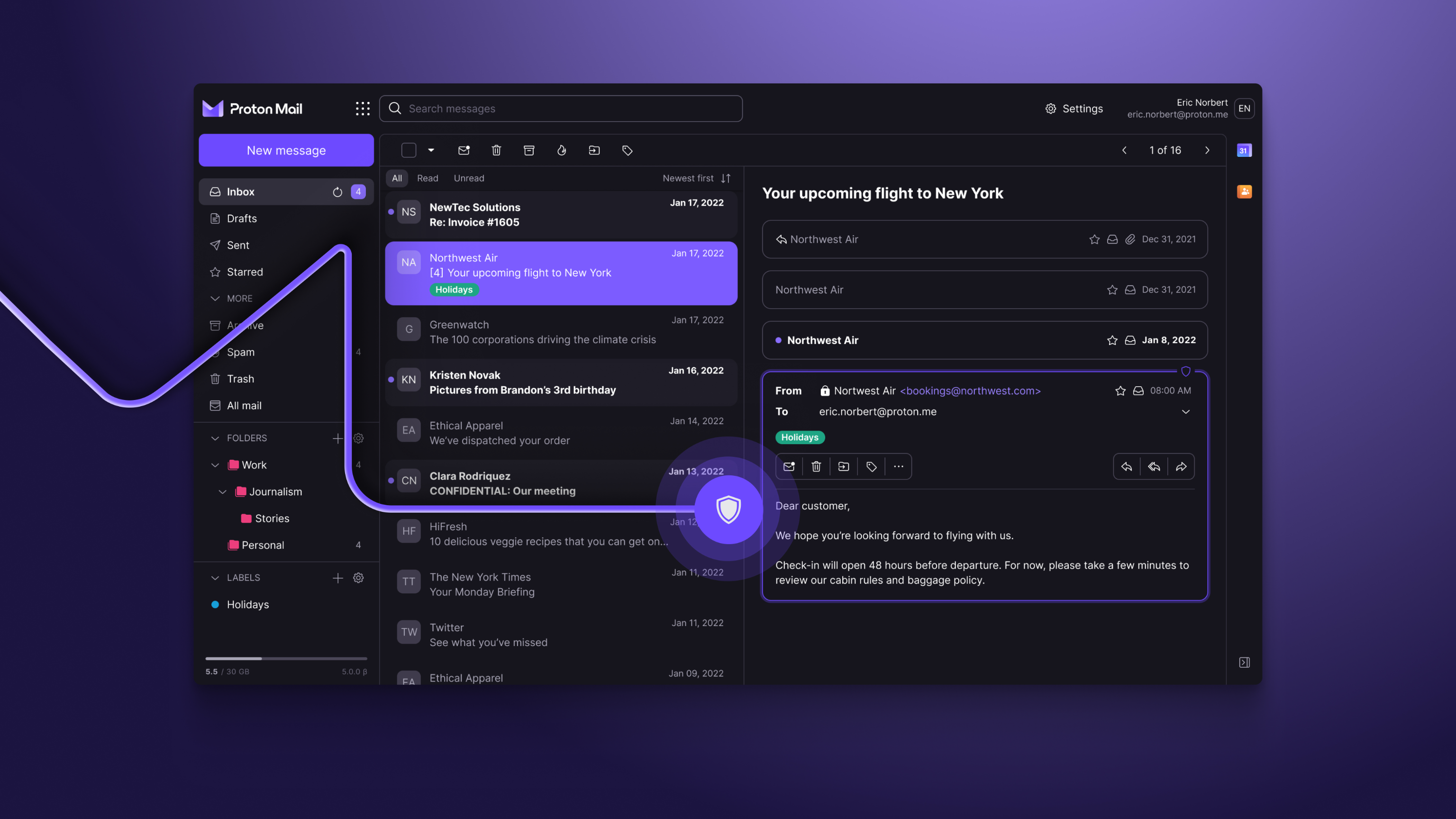Click the bookings@northwest.com sender address
The height and width of the screenshot is (819, 1456).
point(970,391)
